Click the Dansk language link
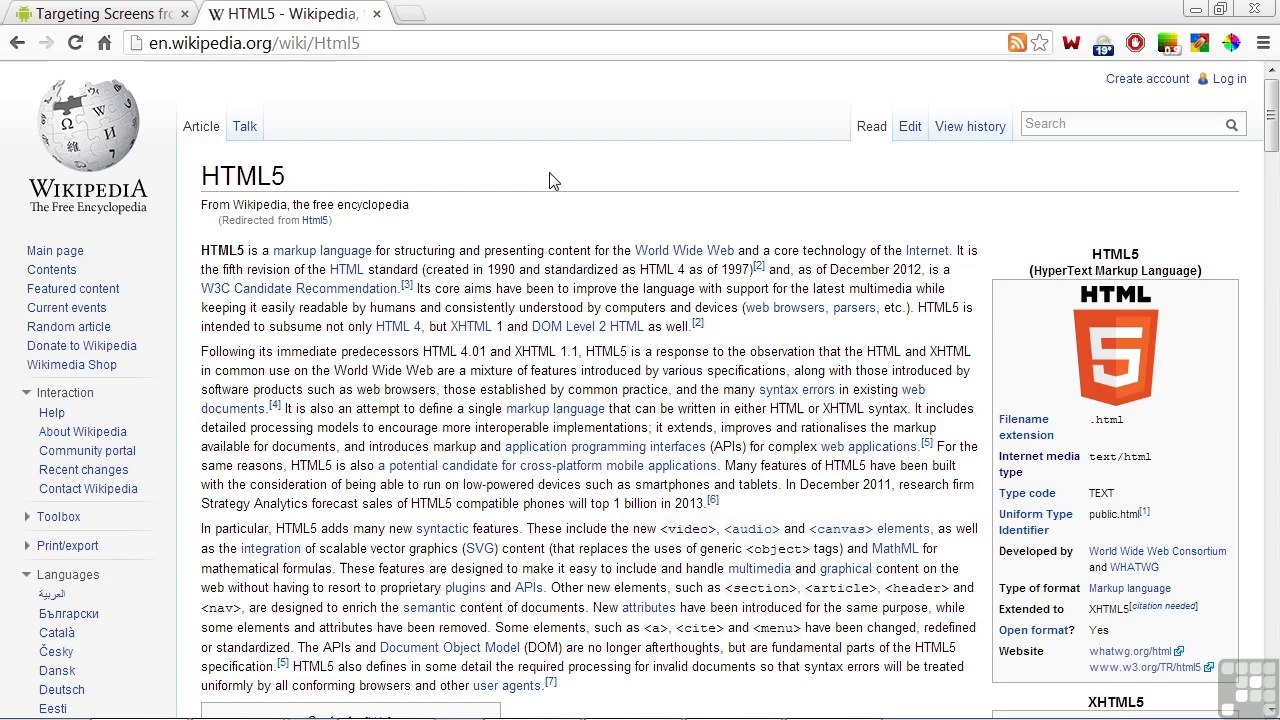This screenshot has width=1280, height=720. pyautogui.click(x=57, y=671)
